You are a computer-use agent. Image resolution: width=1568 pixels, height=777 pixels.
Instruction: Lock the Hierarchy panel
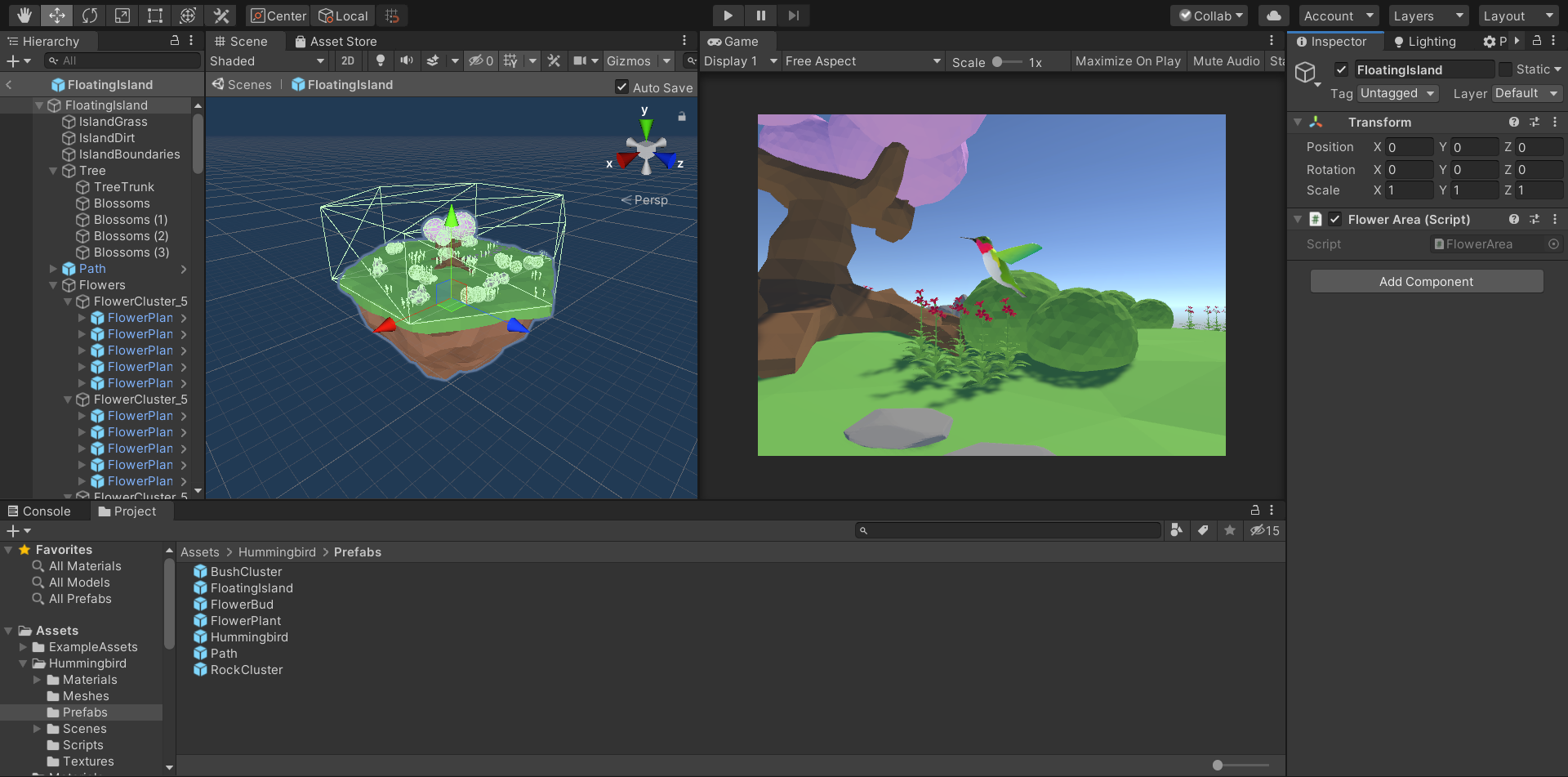(175, 40)
